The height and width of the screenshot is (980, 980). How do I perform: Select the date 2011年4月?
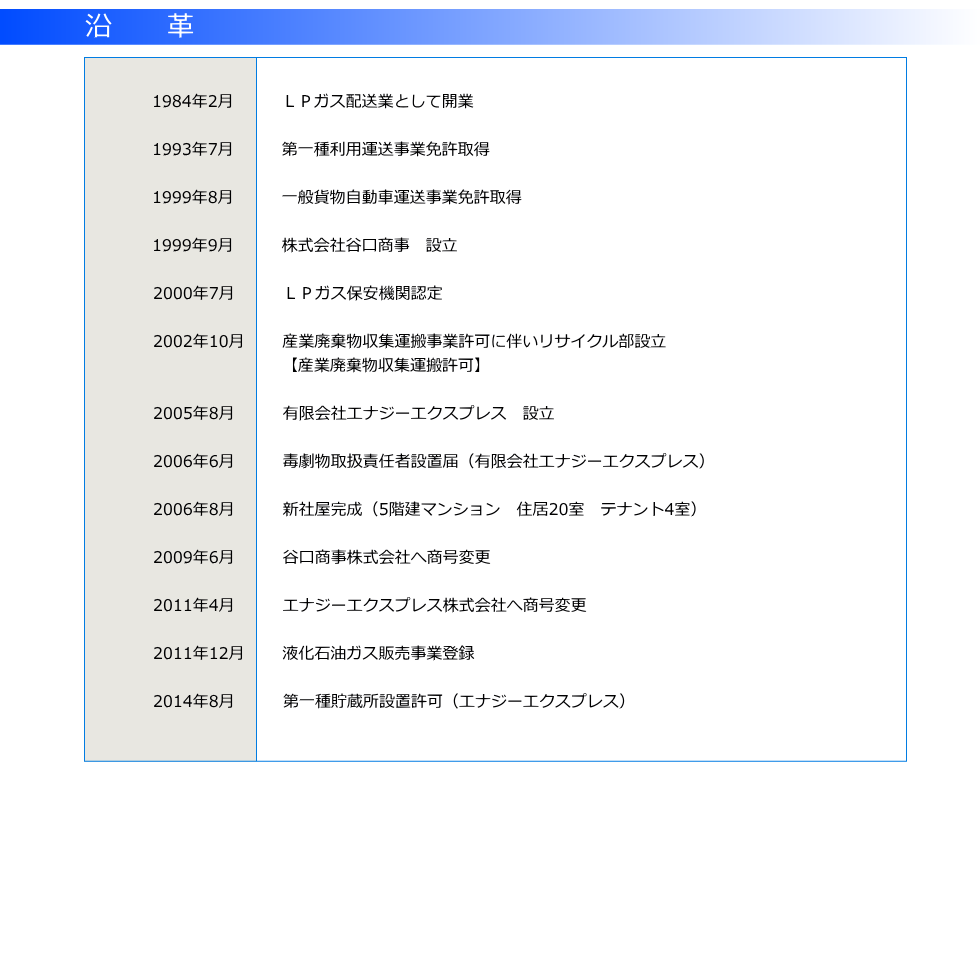193,605
